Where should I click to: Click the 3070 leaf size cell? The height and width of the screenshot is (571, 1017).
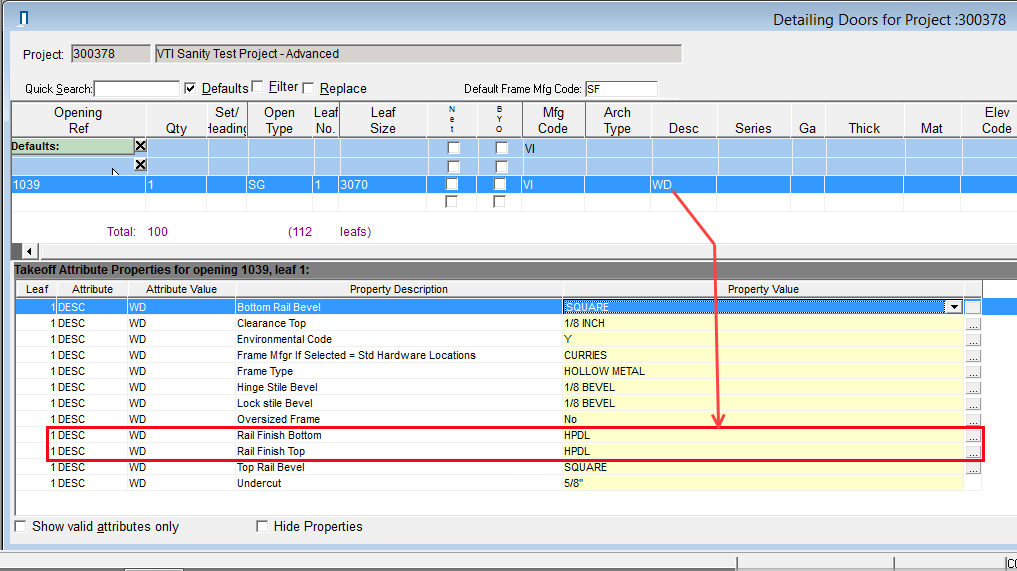point(383,185)
